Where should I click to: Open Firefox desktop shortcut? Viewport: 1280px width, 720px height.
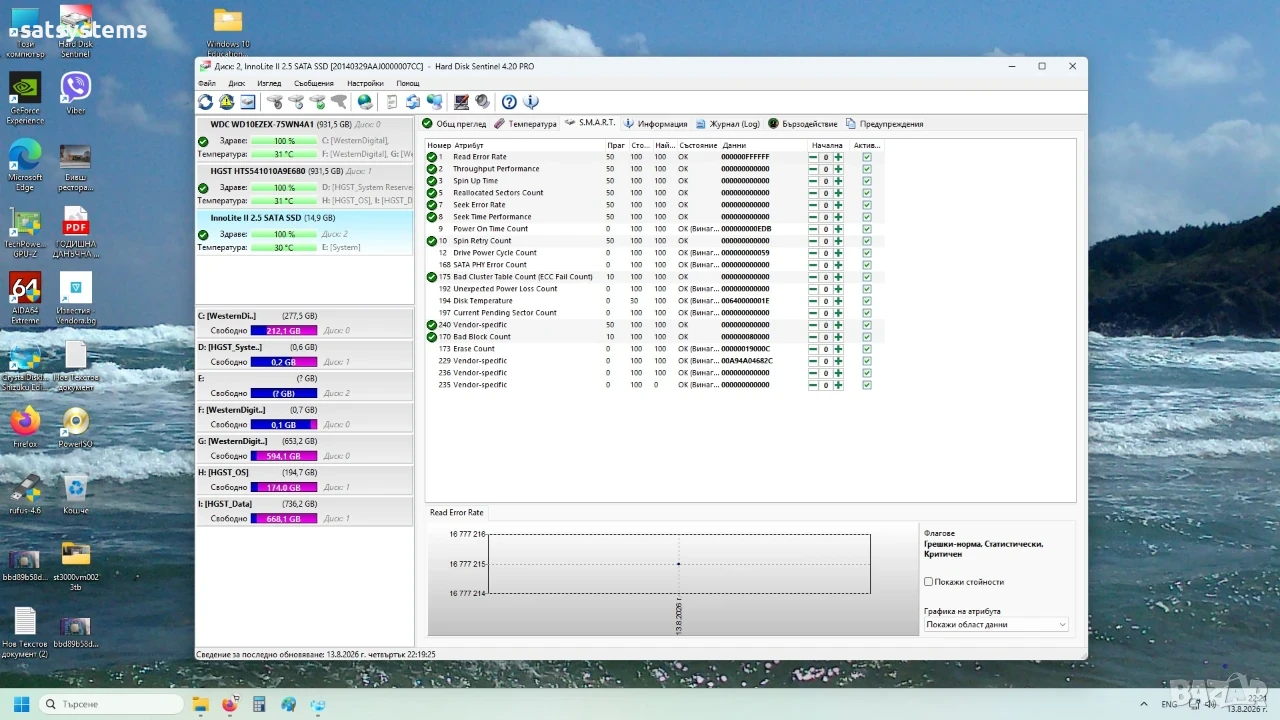(25, 428)
